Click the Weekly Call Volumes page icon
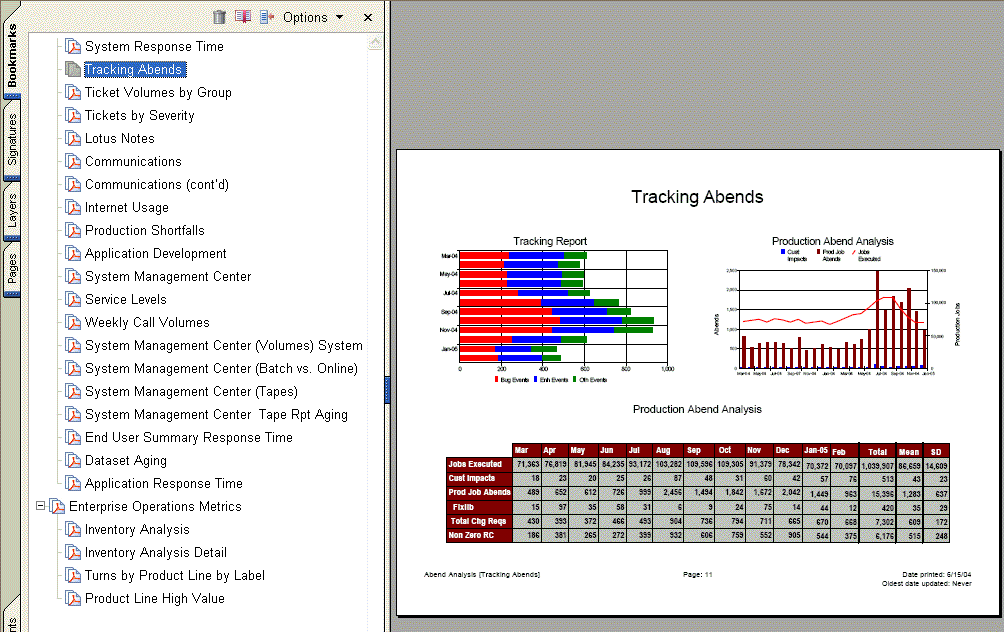The height and width of the screenshot is (632, 1004). (x=73, y=323)
